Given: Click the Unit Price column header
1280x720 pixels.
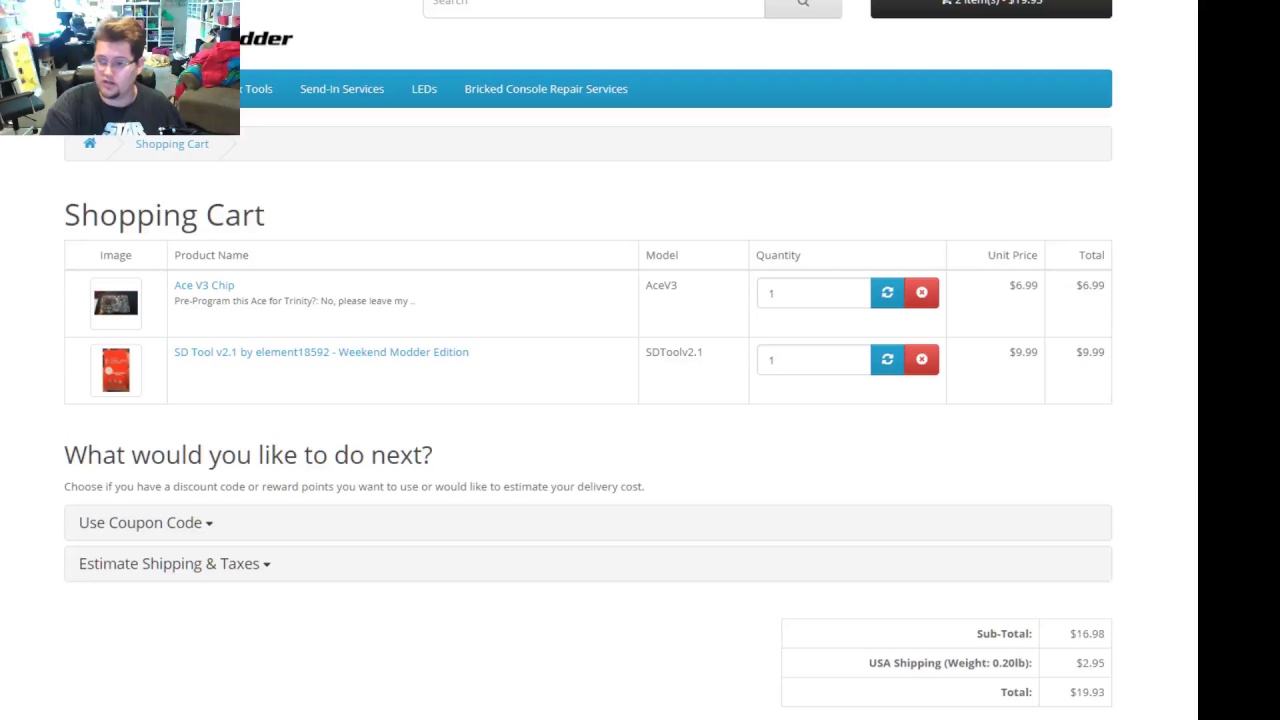Looking at the screenshot, I should pos(1012,255).
